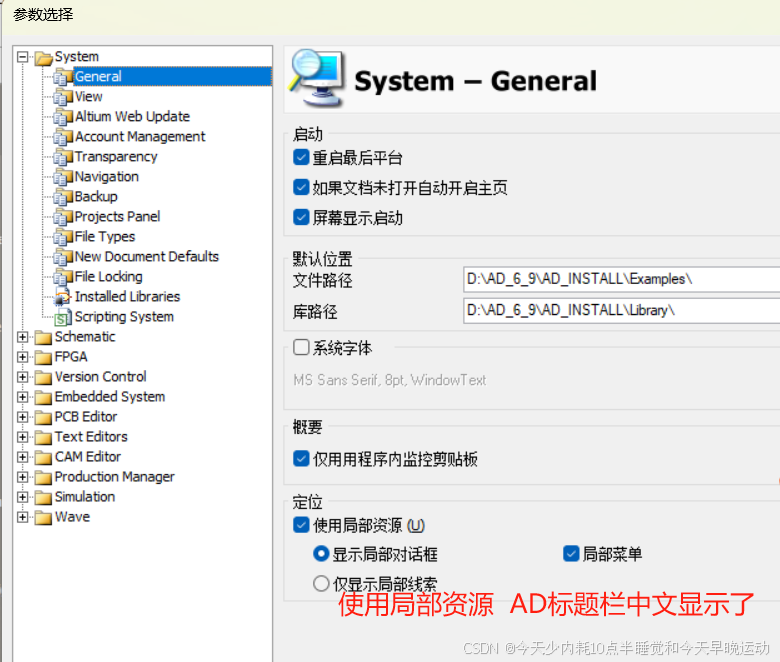Open Altium Web Update page

132,116
